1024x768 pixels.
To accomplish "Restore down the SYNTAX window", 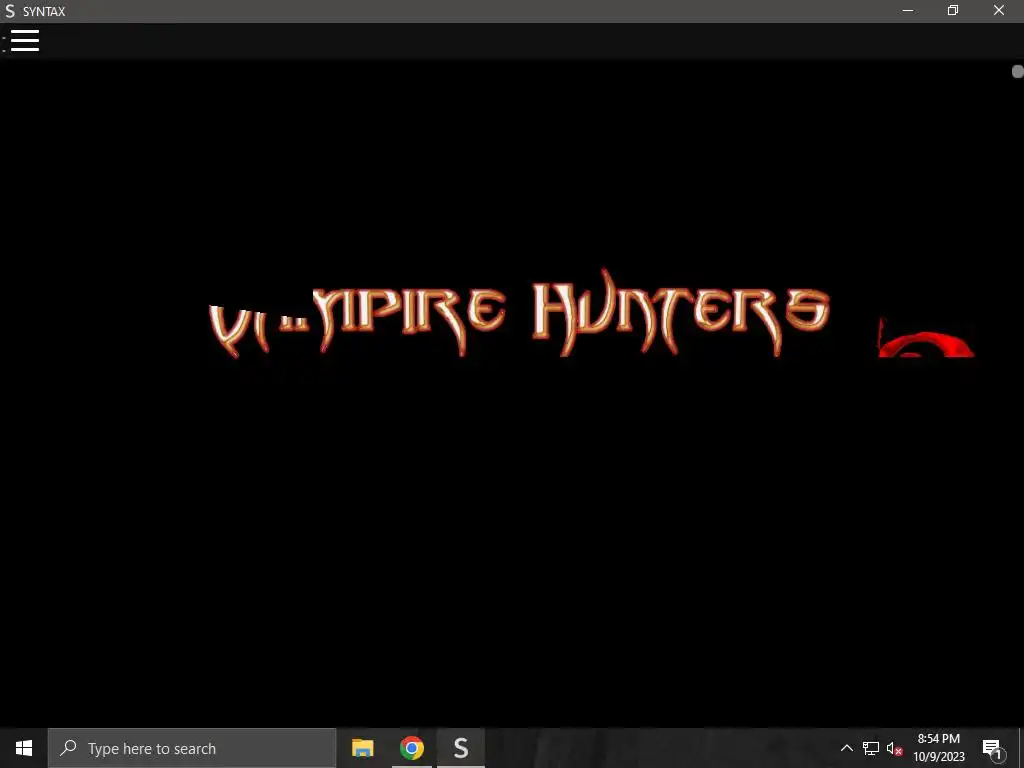I will pyautogui.click(x=953, y=10).
